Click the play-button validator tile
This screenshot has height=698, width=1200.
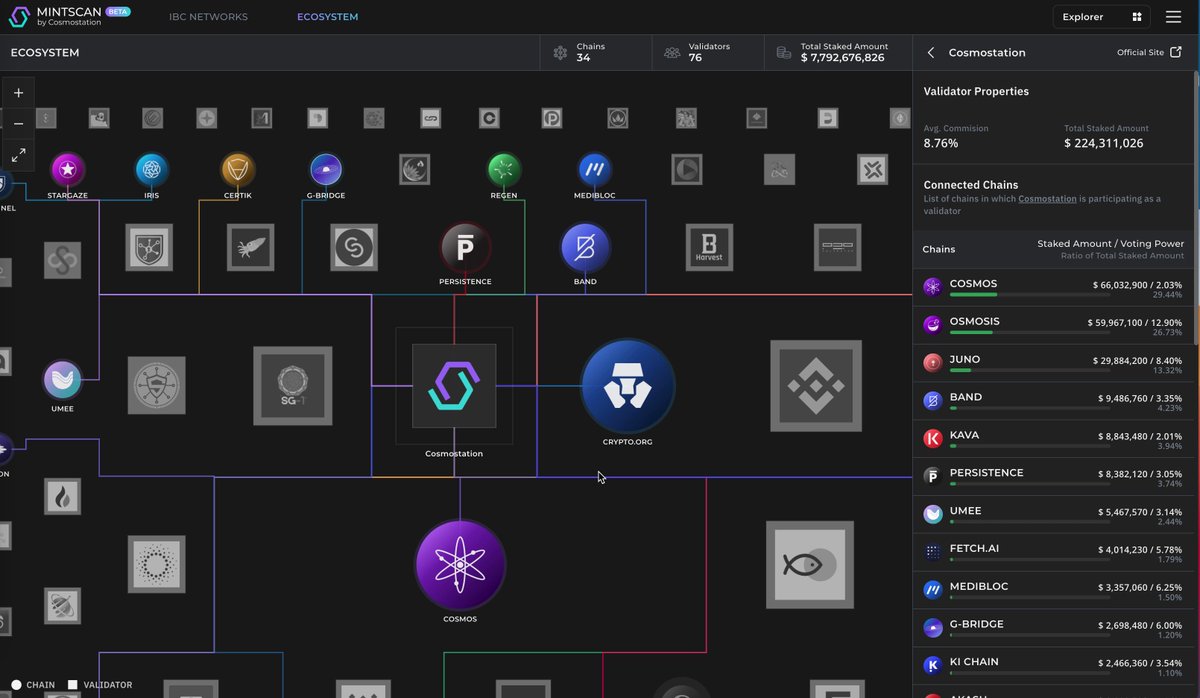[x=686, y=169]
